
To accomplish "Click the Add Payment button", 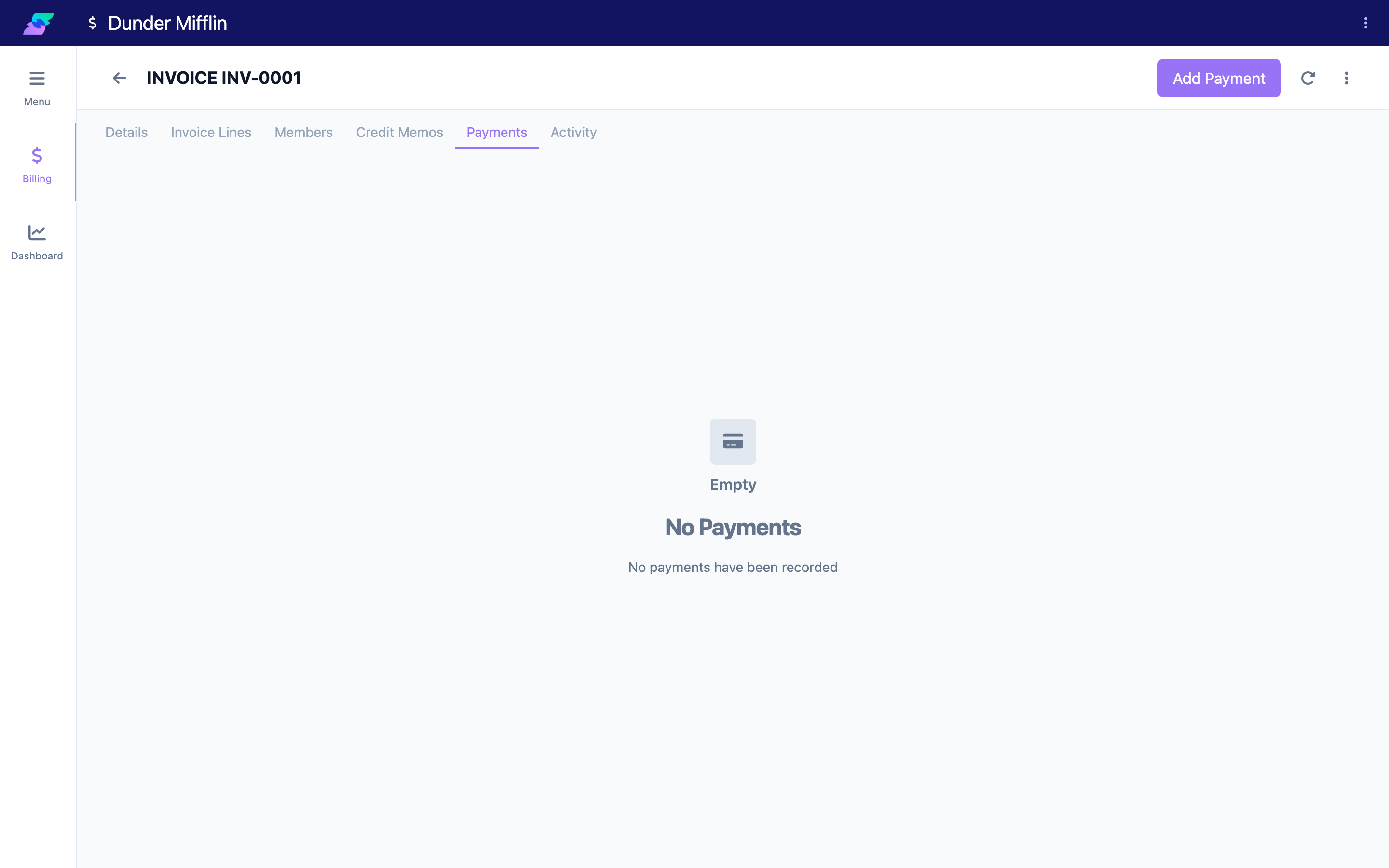I will tap(1219, 78).
